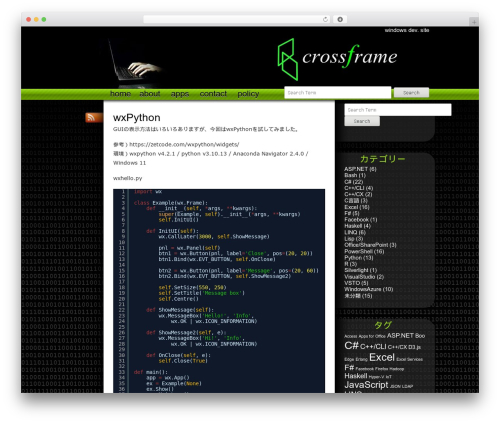500x423 pixels.
Task: Open the policy menu item
Action: pos(248,94)
